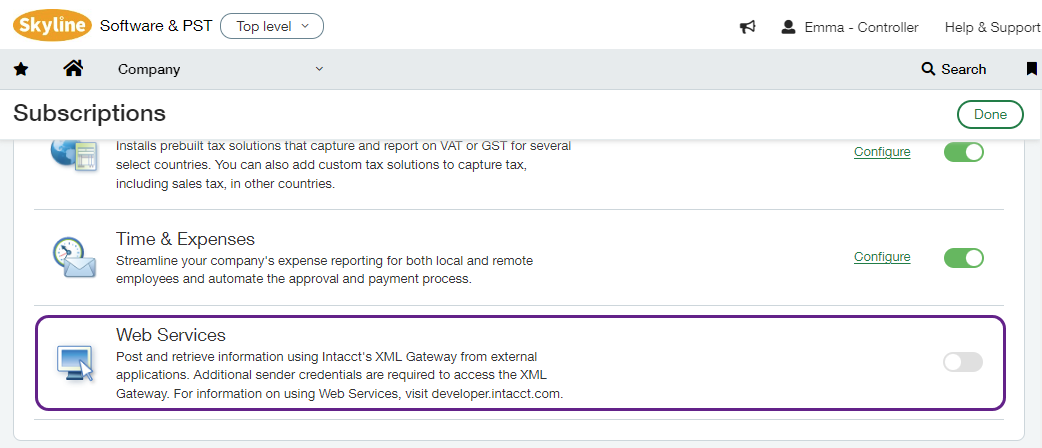Click the Web Services monitor icon
Viewport: 1042px width, 448px height.
click(74, 362)
